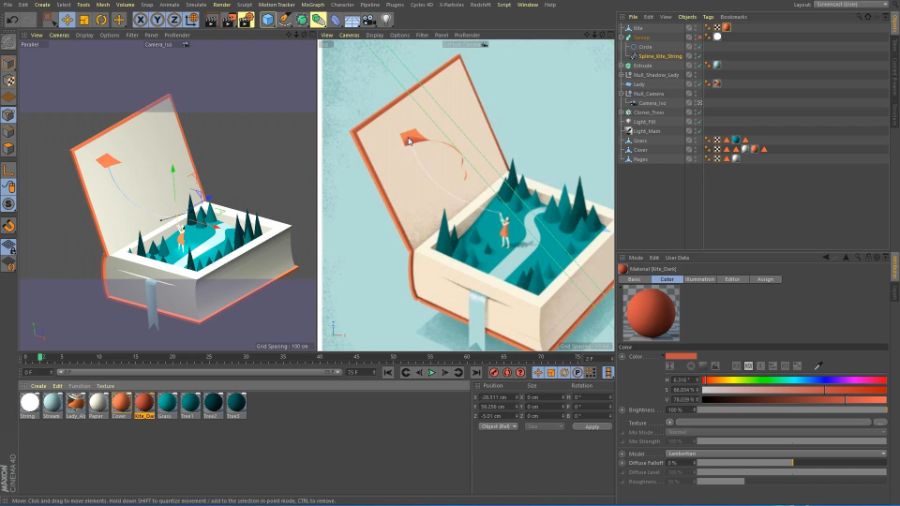Toggle enable checkmark of Extrude object
900x506 pixels.
point(699,65)
